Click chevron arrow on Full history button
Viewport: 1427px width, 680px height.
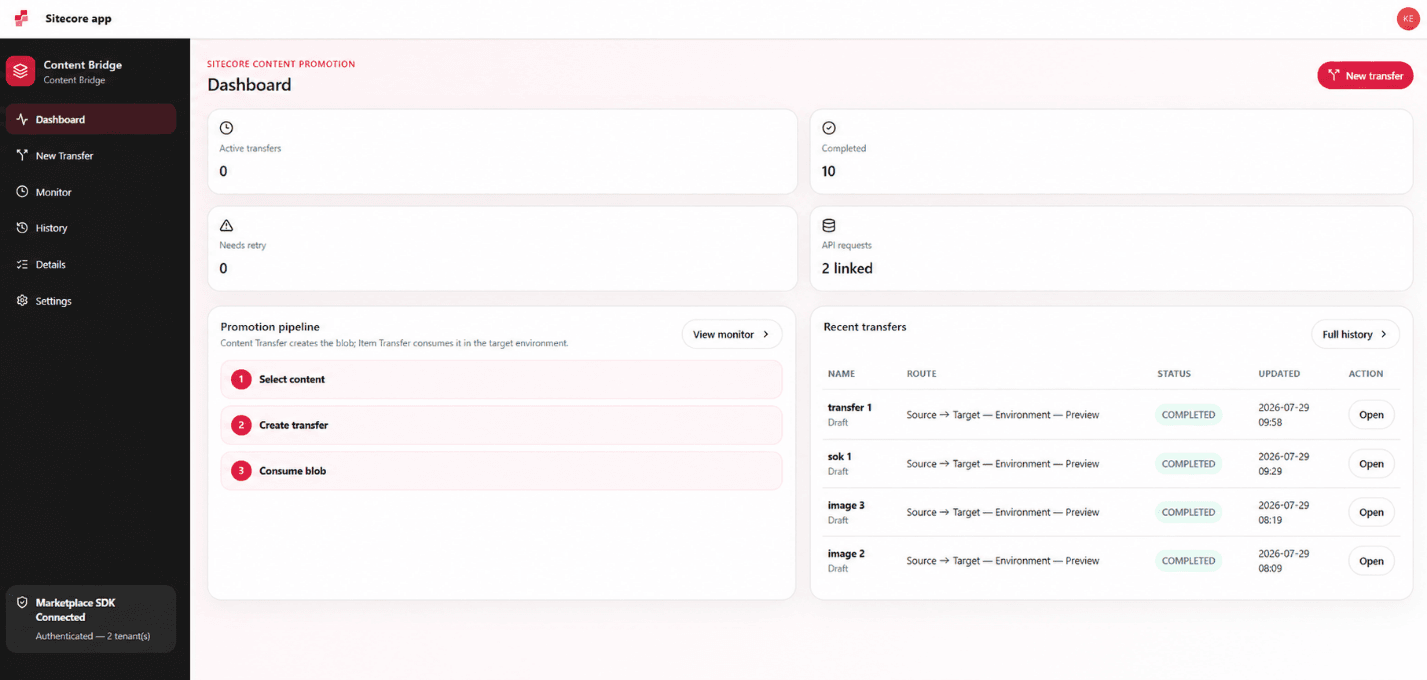[x=1384, y=334]
